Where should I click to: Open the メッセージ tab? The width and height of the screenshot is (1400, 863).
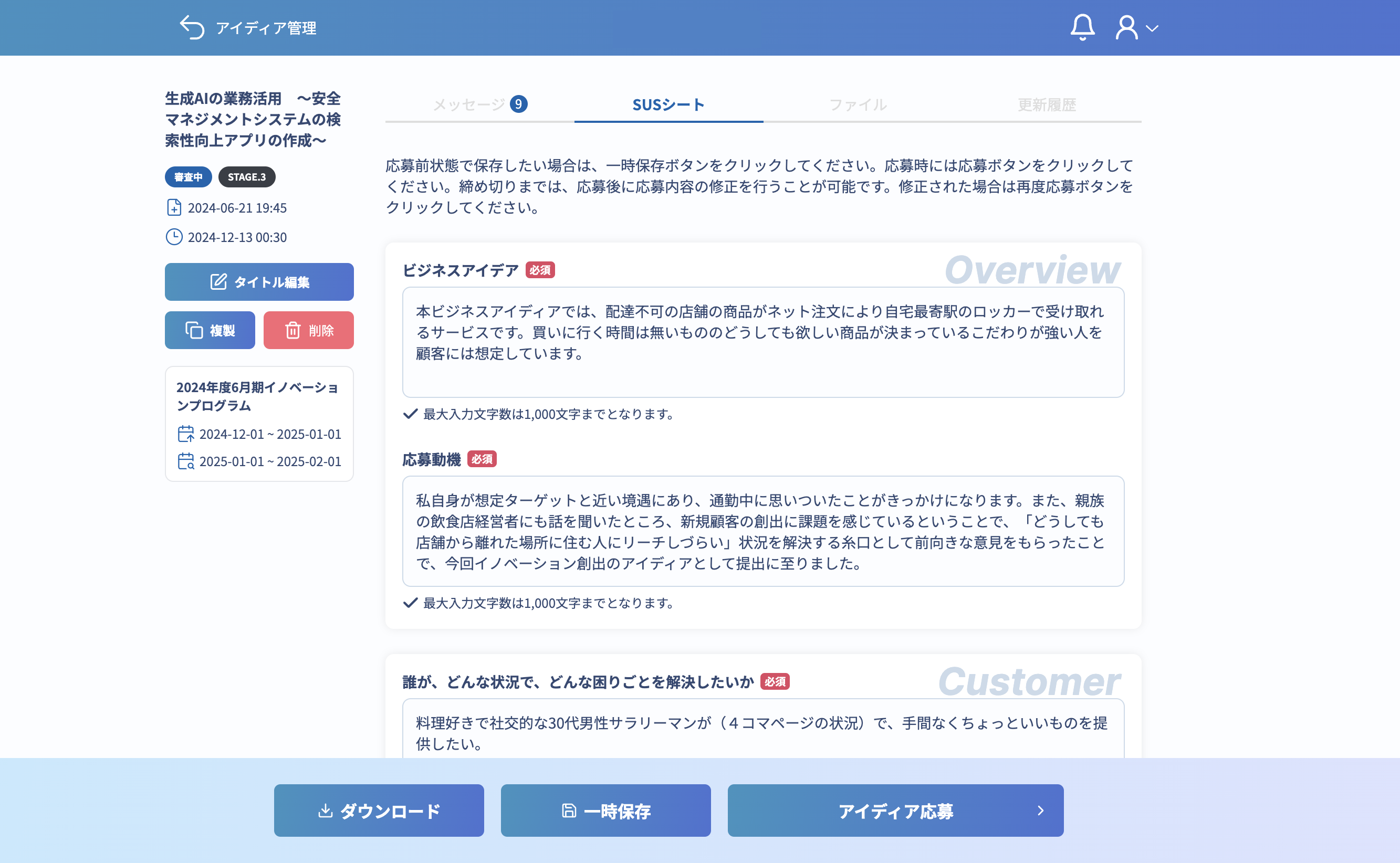point(469,104)
